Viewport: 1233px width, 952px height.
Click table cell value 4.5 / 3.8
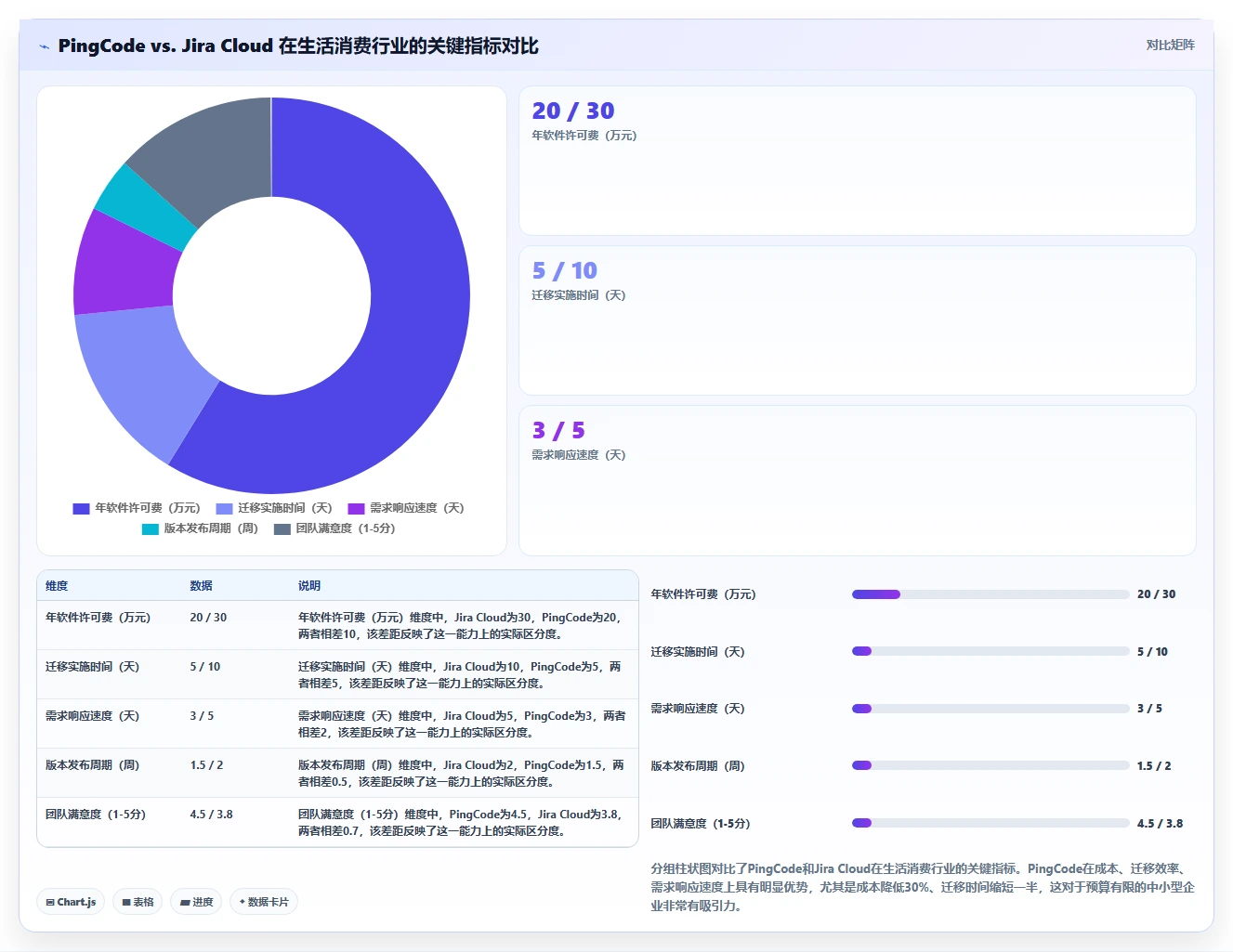[x=211, y=815]
